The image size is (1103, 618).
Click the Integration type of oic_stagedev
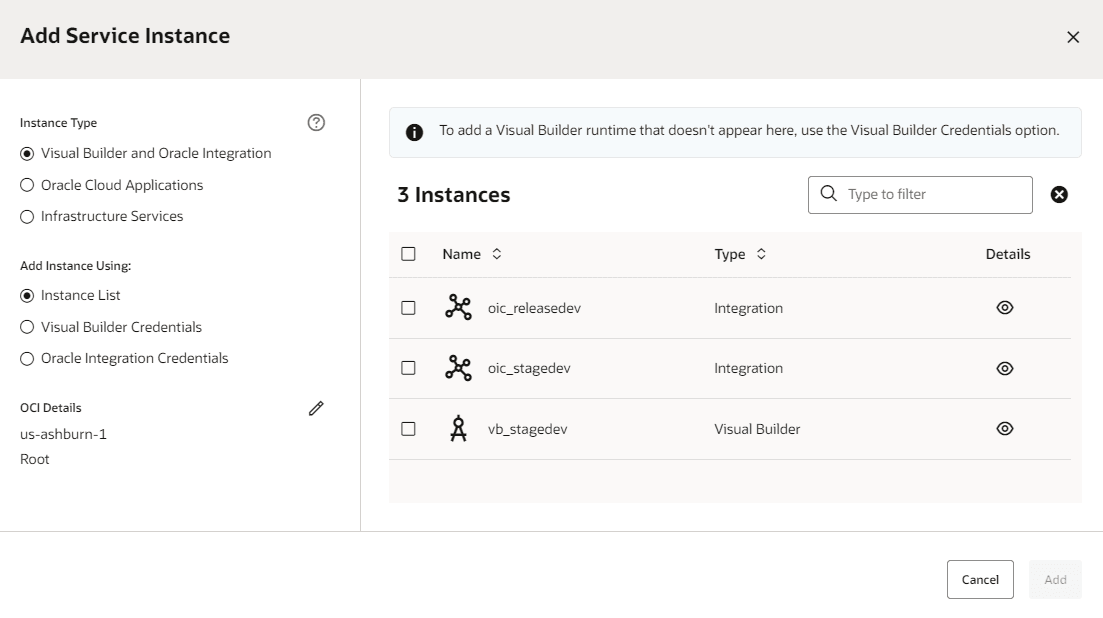[x=748, y=368]
